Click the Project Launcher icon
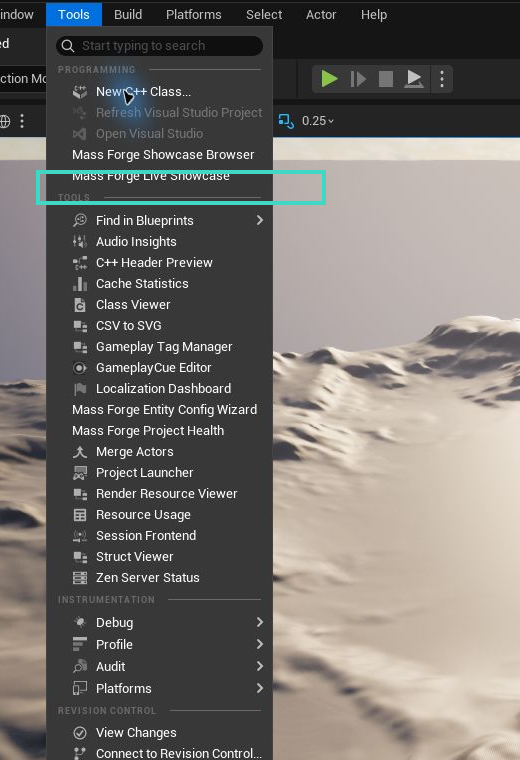The height and width of the screenshot is (760, 520). point(79,473)
